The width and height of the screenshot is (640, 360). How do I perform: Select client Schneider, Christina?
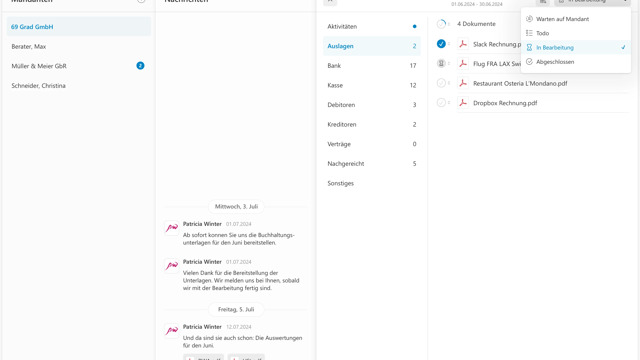(x=79, y=86)
